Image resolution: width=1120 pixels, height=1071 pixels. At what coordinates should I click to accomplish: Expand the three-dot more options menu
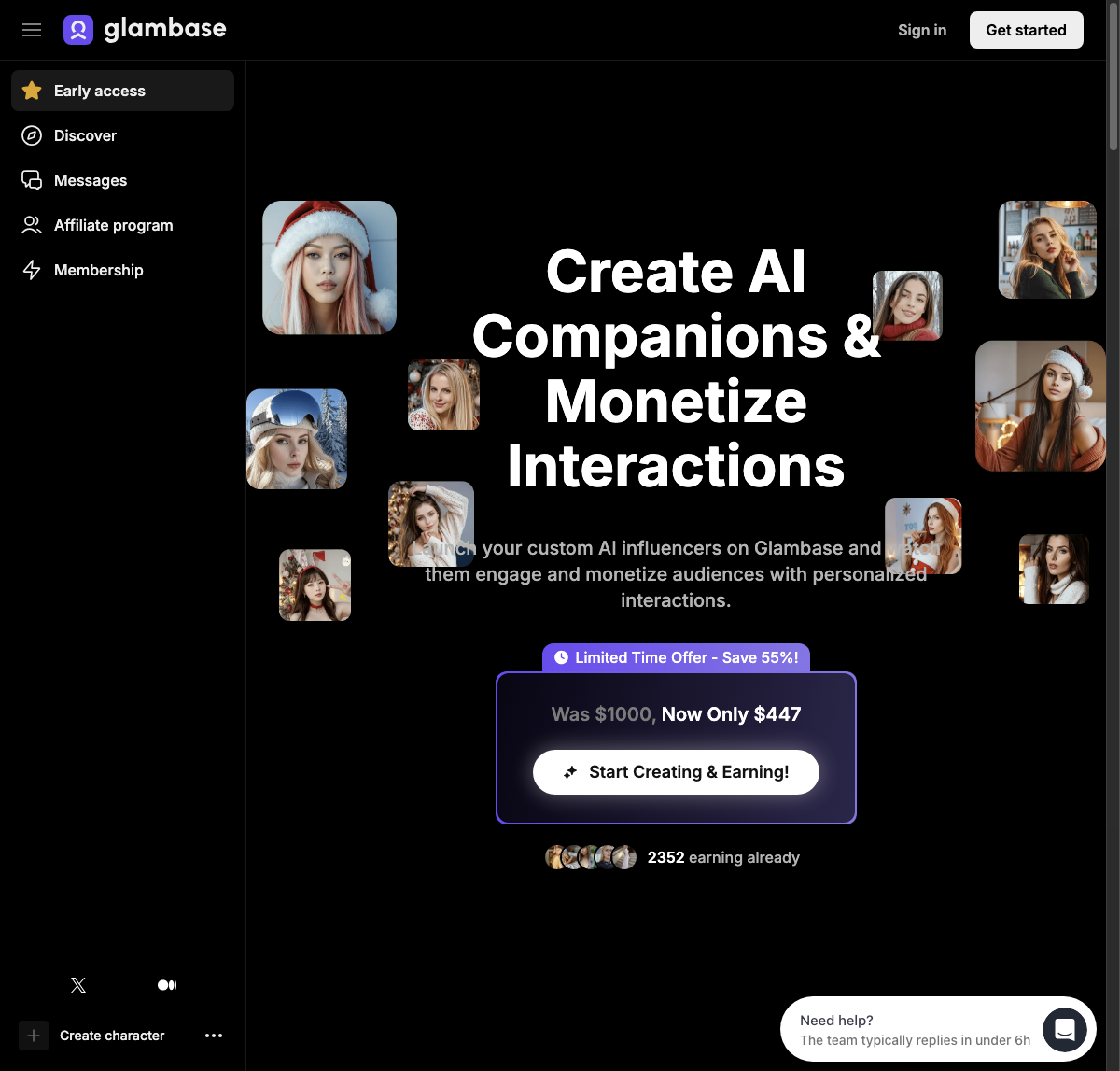[214, 1036]
